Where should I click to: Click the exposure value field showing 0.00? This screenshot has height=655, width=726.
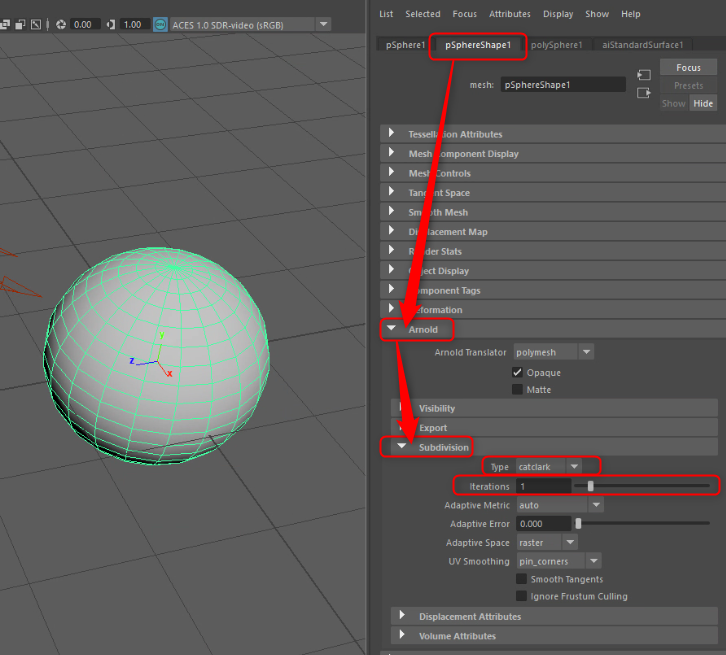85,25
